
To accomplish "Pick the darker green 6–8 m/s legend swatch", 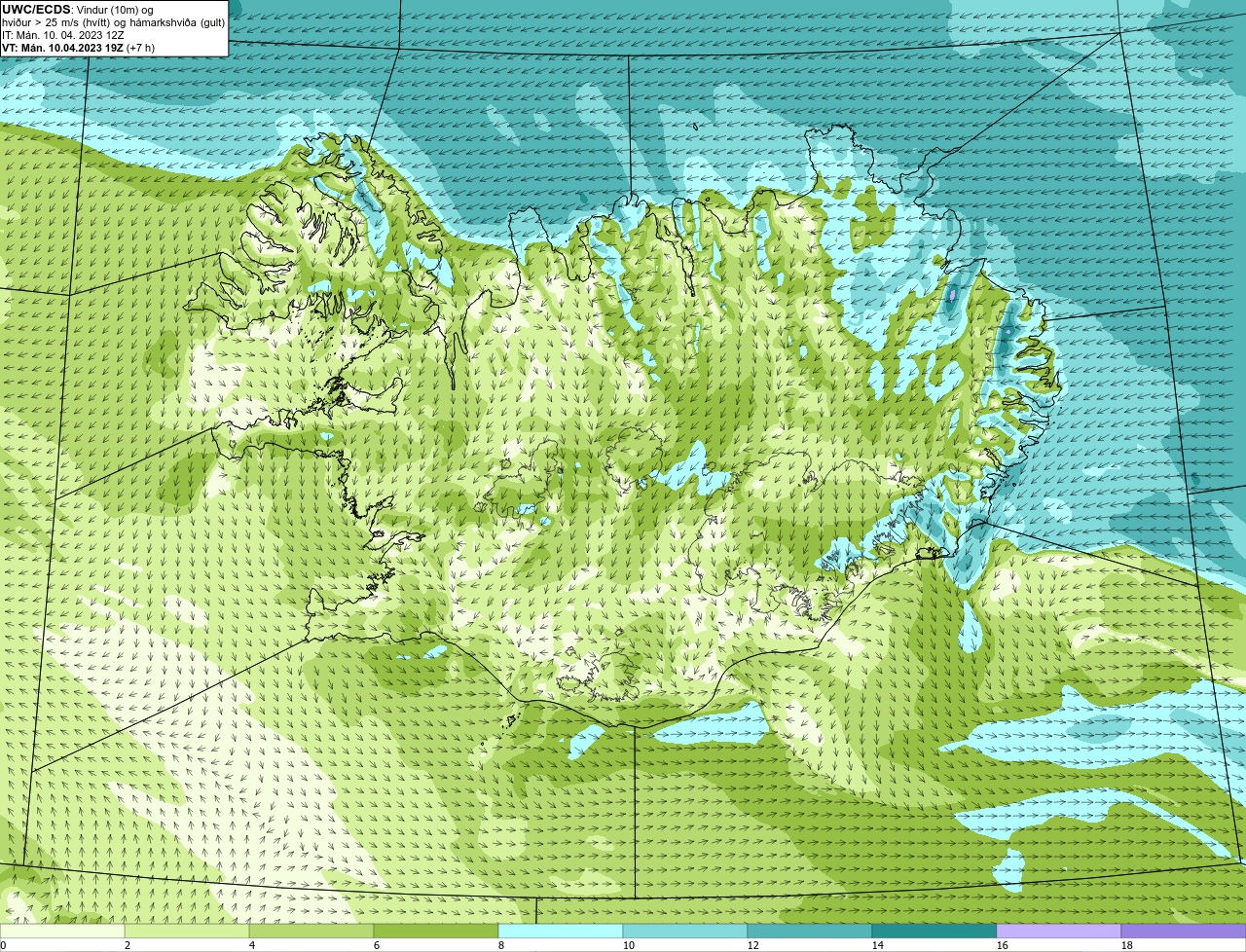I will click(436, 932).
